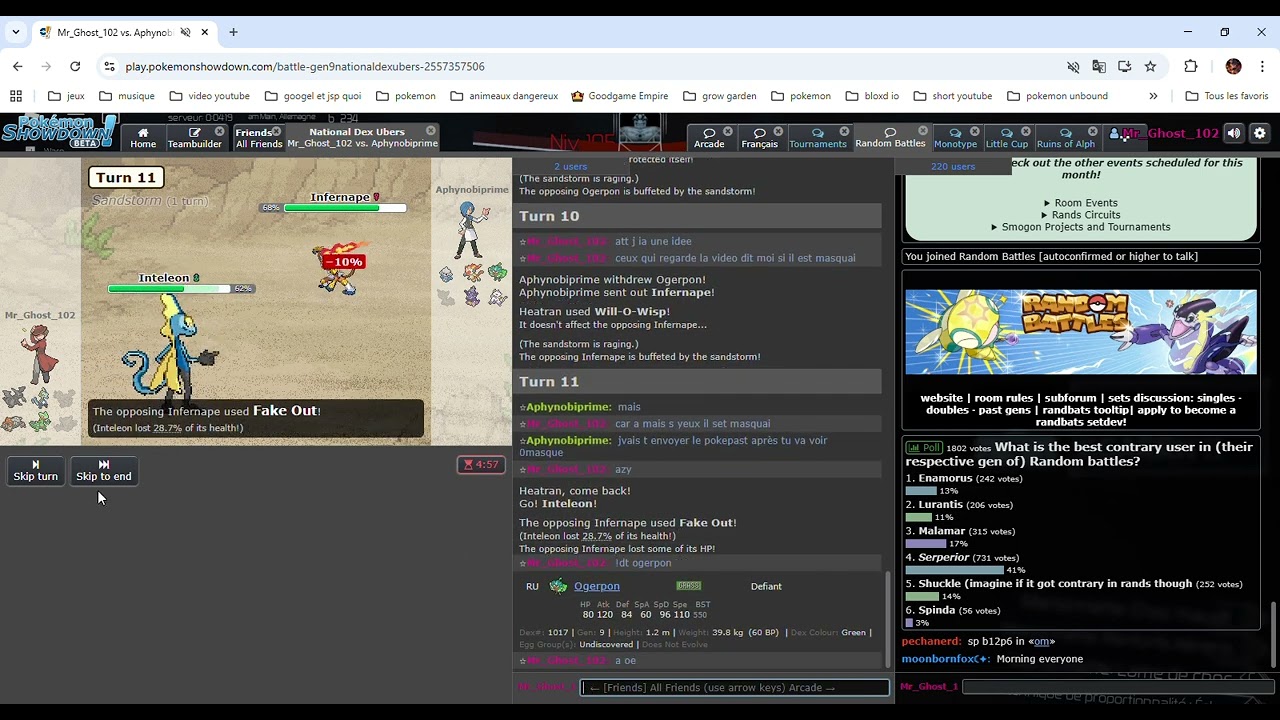Focus the battle chat input field

point(735,687)
